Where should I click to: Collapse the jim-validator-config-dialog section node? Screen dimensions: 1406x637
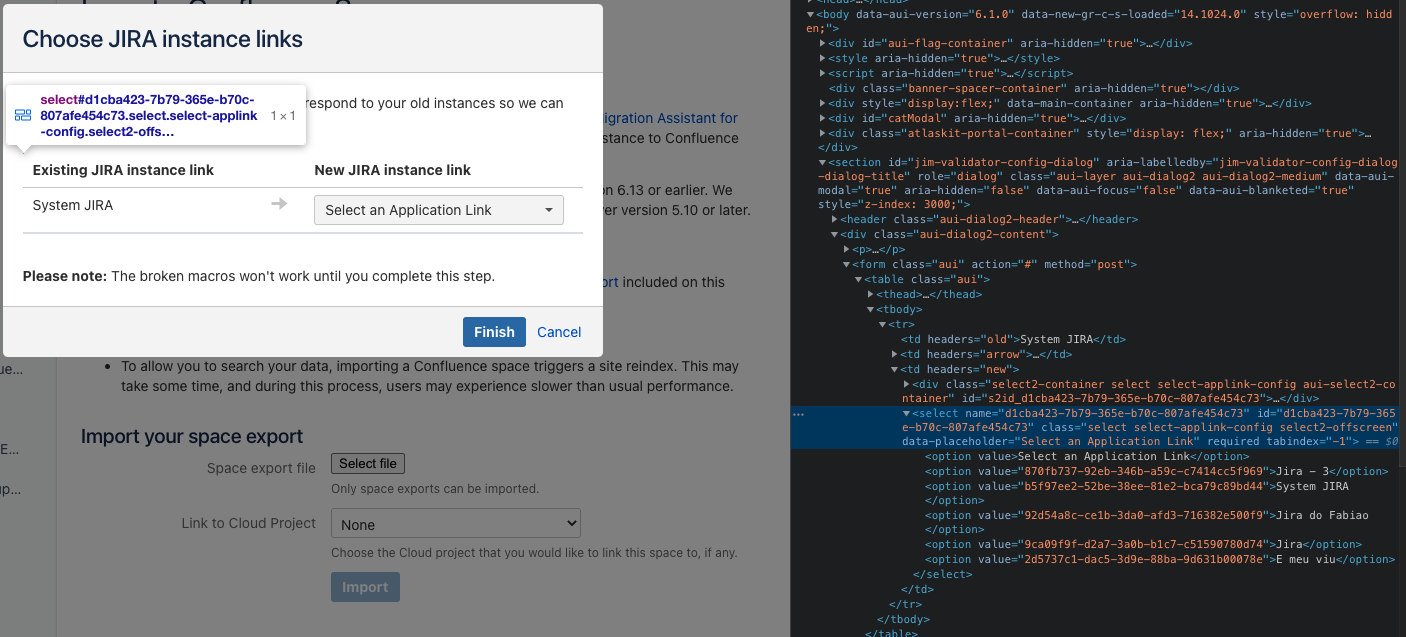click(x=822, y=162)
